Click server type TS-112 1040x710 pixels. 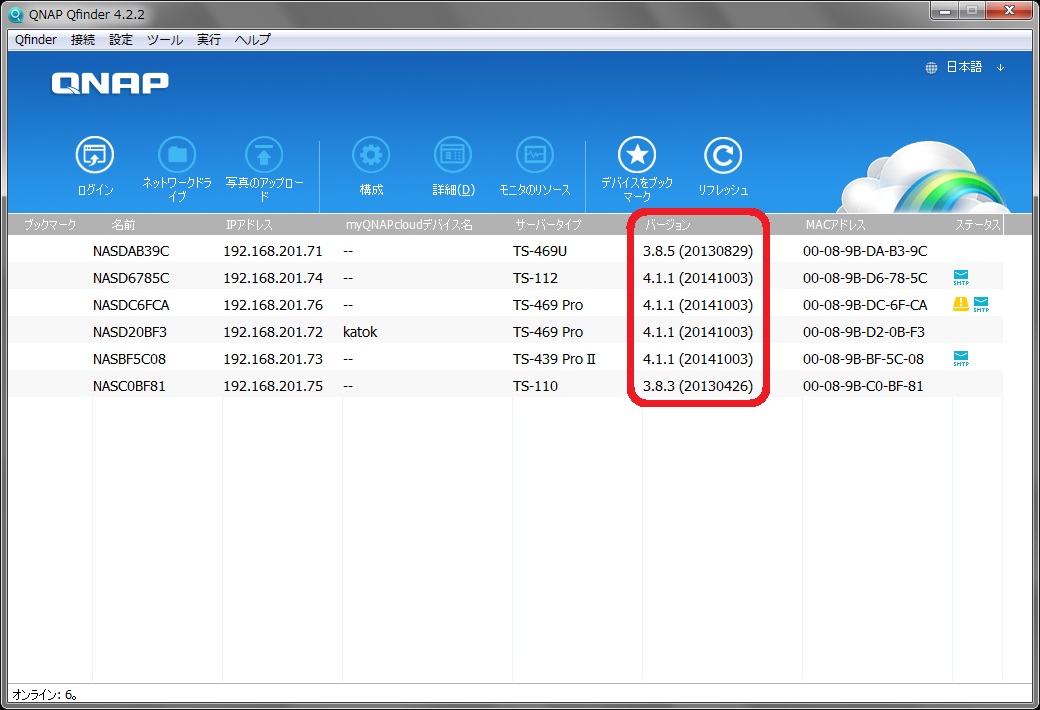coord(535,278)
